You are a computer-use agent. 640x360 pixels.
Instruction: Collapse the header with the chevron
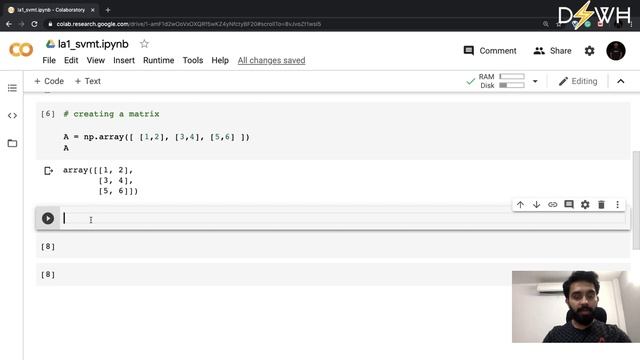pyautogui.click(x=620, y=81)
